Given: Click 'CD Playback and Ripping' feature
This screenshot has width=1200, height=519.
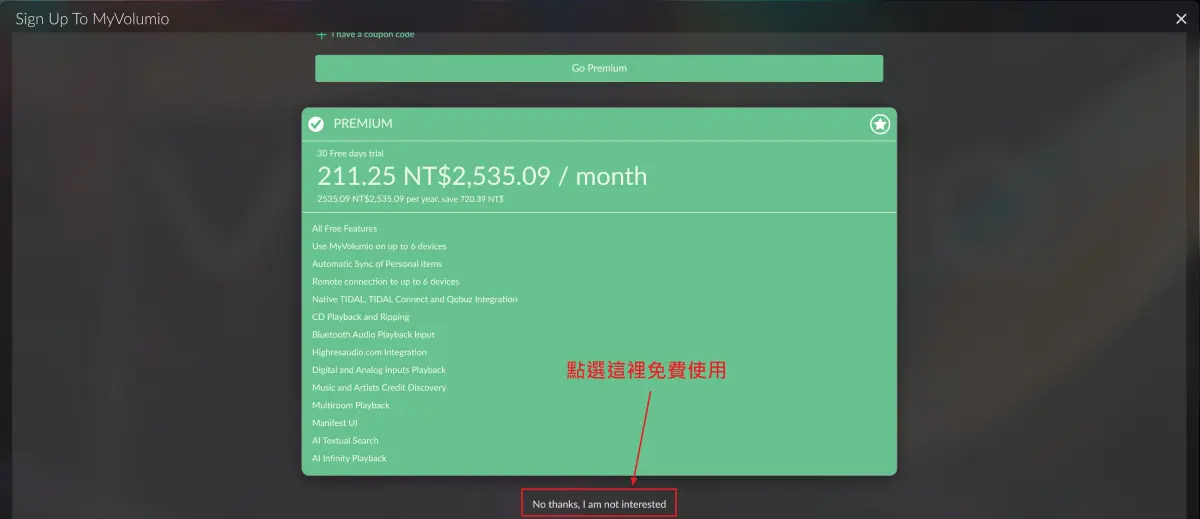Looking at the screenshot, I should pos(361,317).
